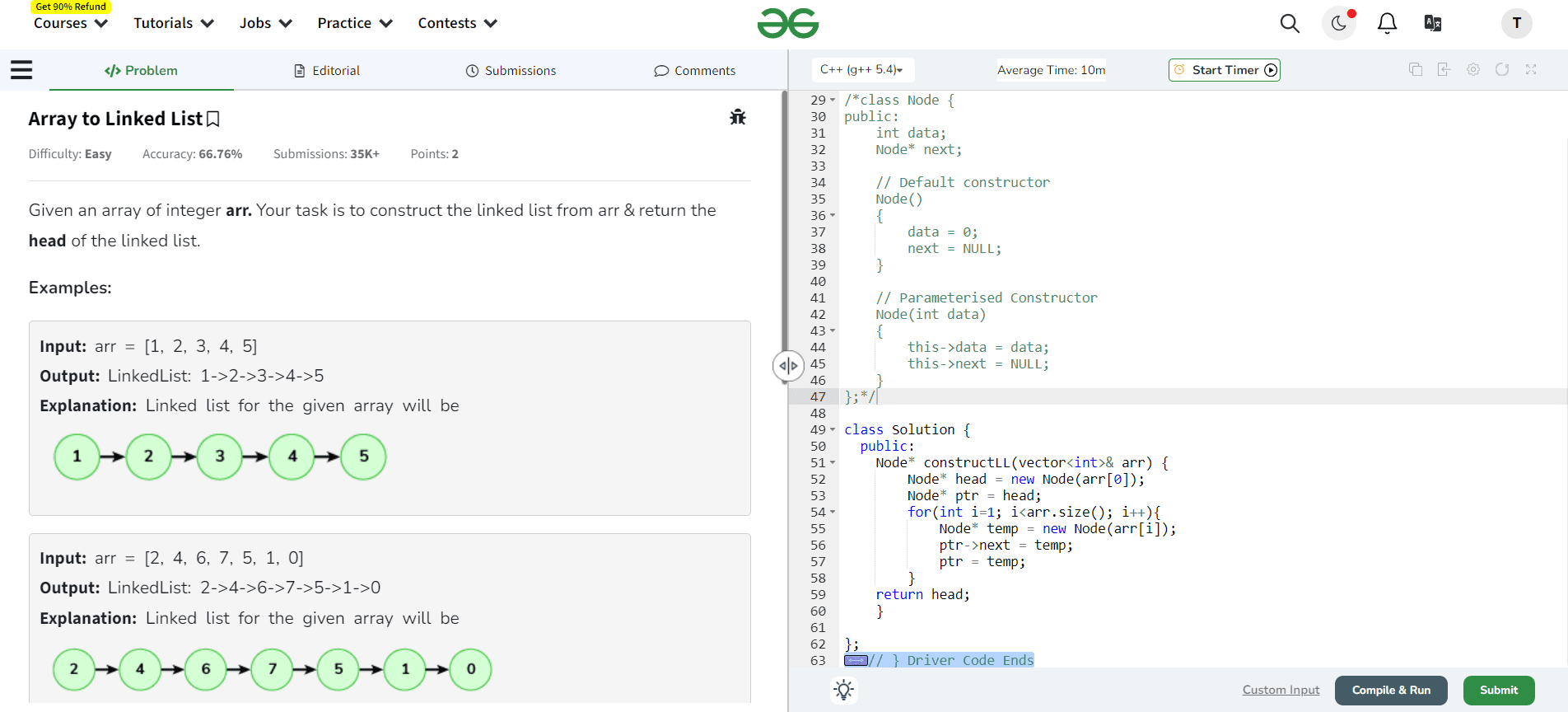Report a bug with the bug icon
The width and height of the screenshot is (1568, 712).
coord(737,117)
